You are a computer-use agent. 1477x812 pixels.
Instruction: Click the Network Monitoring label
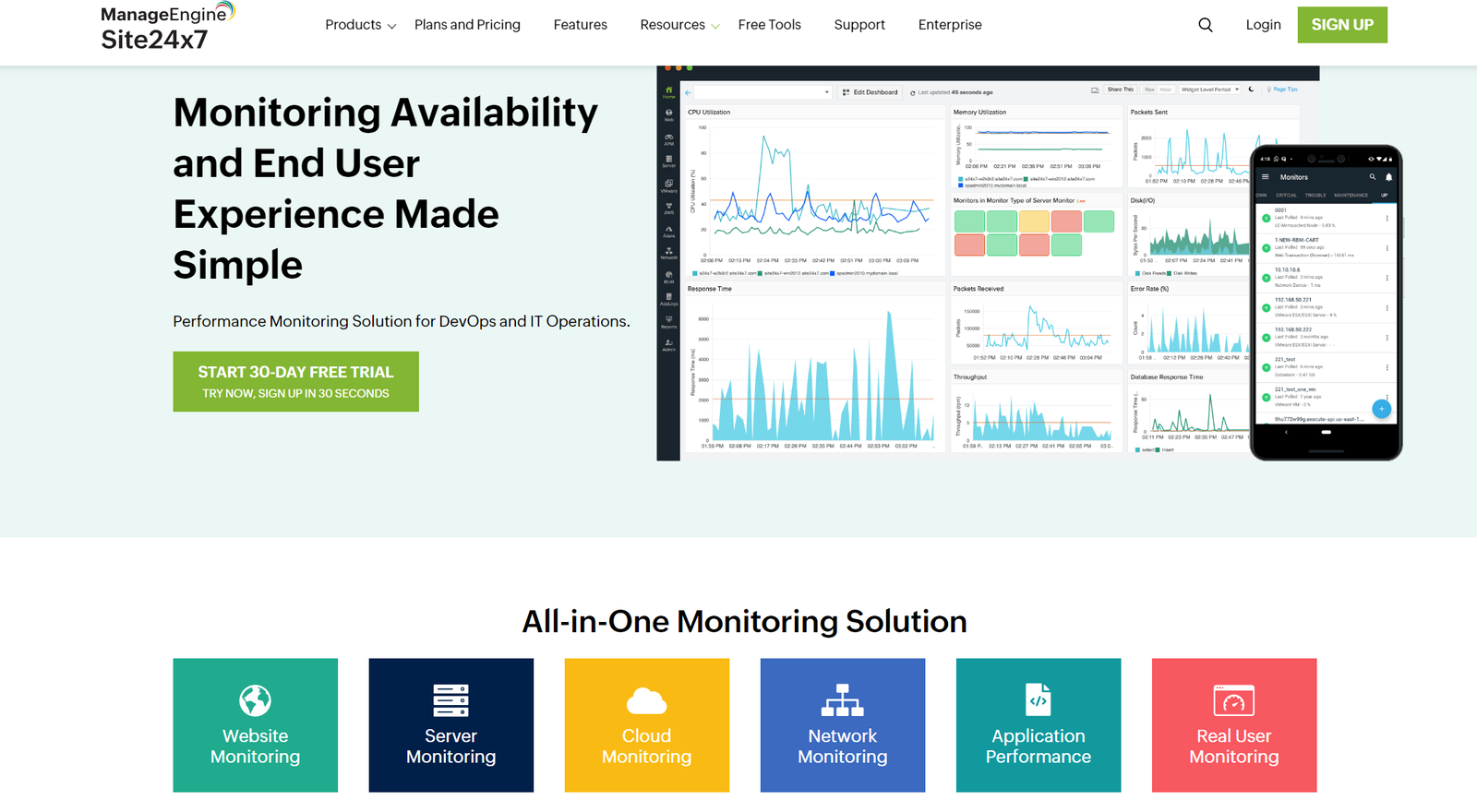(x=843, y=746)
